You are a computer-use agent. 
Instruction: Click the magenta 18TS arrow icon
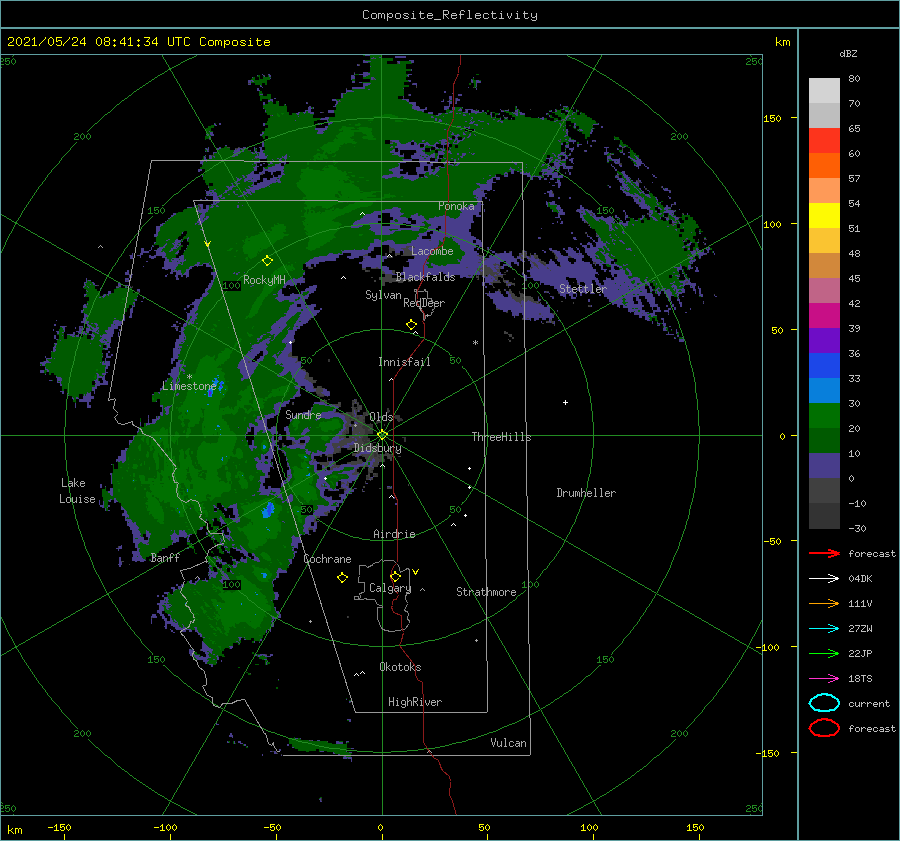[824, 679]
